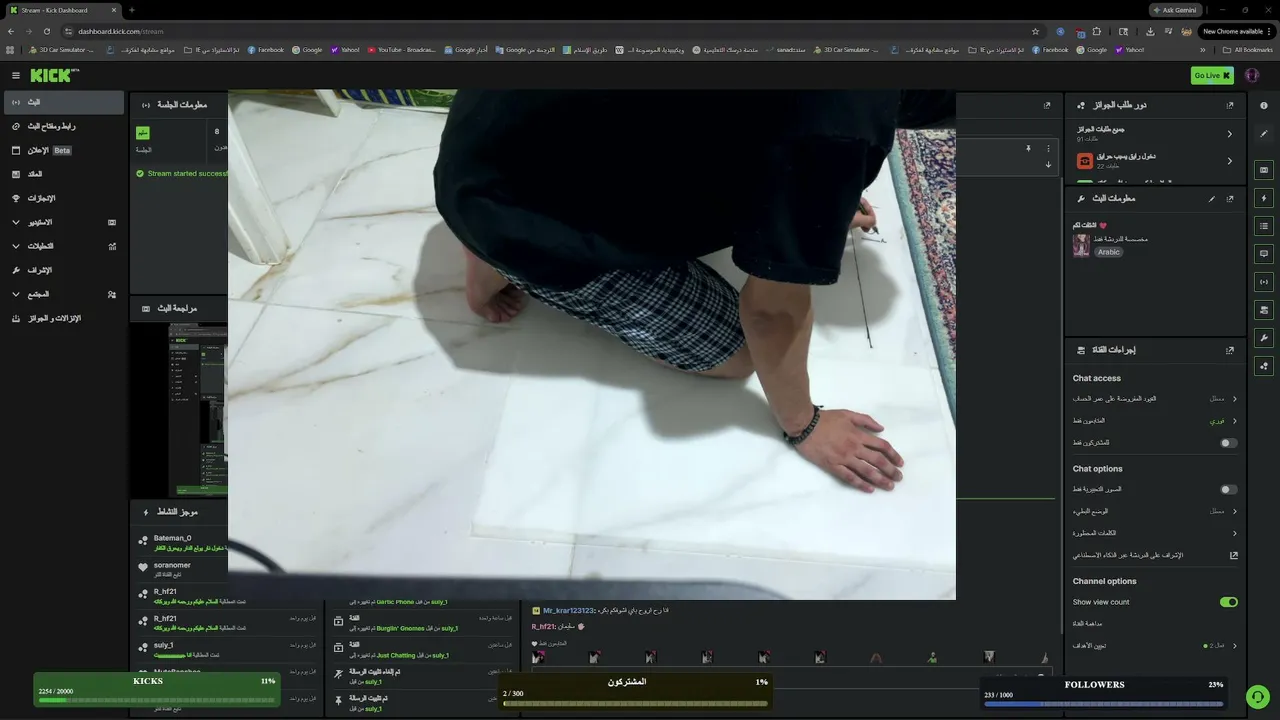Image resolution: width=1280 pixels, height=720 pixels.
Task: Open الإنجازات in the sidebar
Action: [63, 198]
